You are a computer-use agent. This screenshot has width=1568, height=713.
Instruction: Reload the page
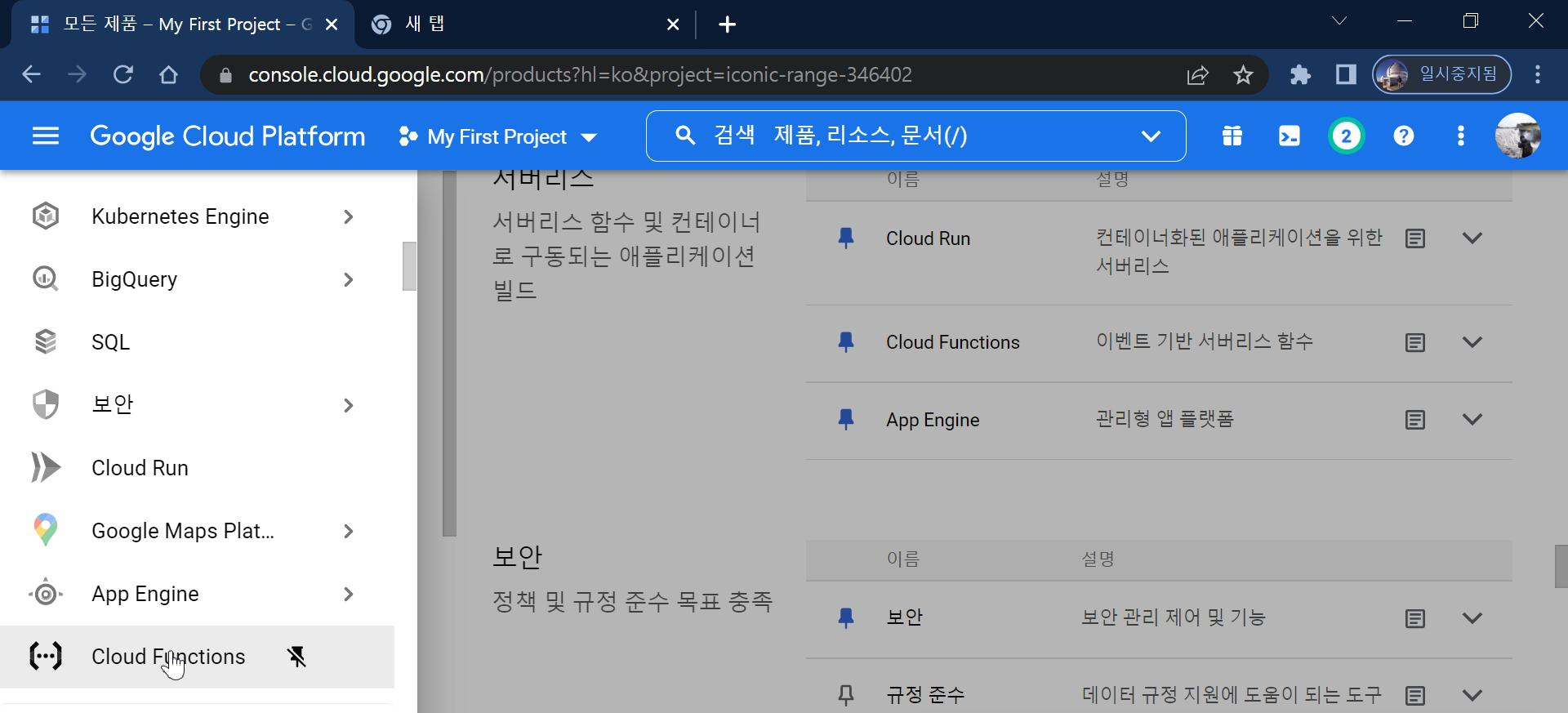click(123, 75)
